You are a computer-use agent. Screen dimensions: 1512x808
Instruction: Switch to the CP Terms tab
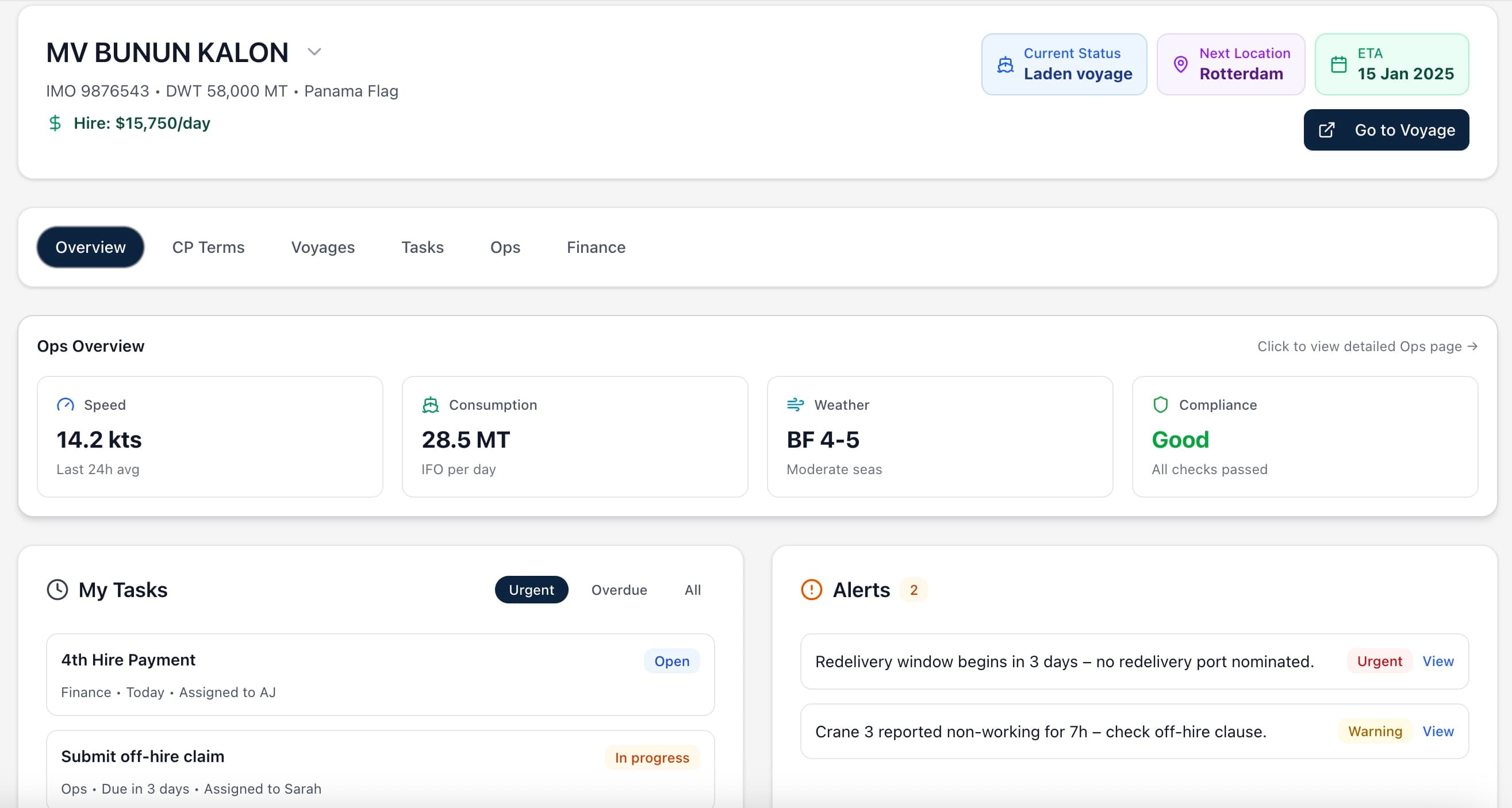tap(208, 247)
